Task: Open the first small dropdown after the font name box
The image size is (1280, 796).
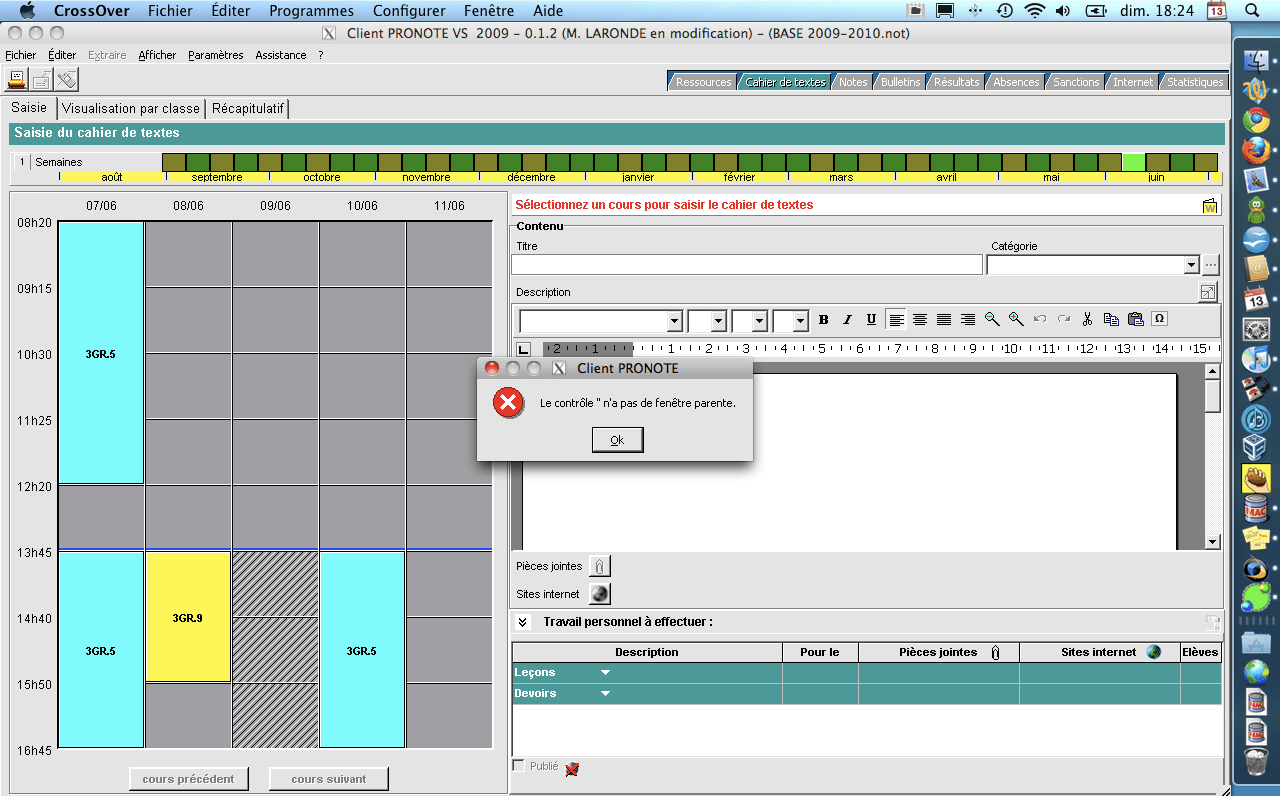Action: (x=719, y=321)
